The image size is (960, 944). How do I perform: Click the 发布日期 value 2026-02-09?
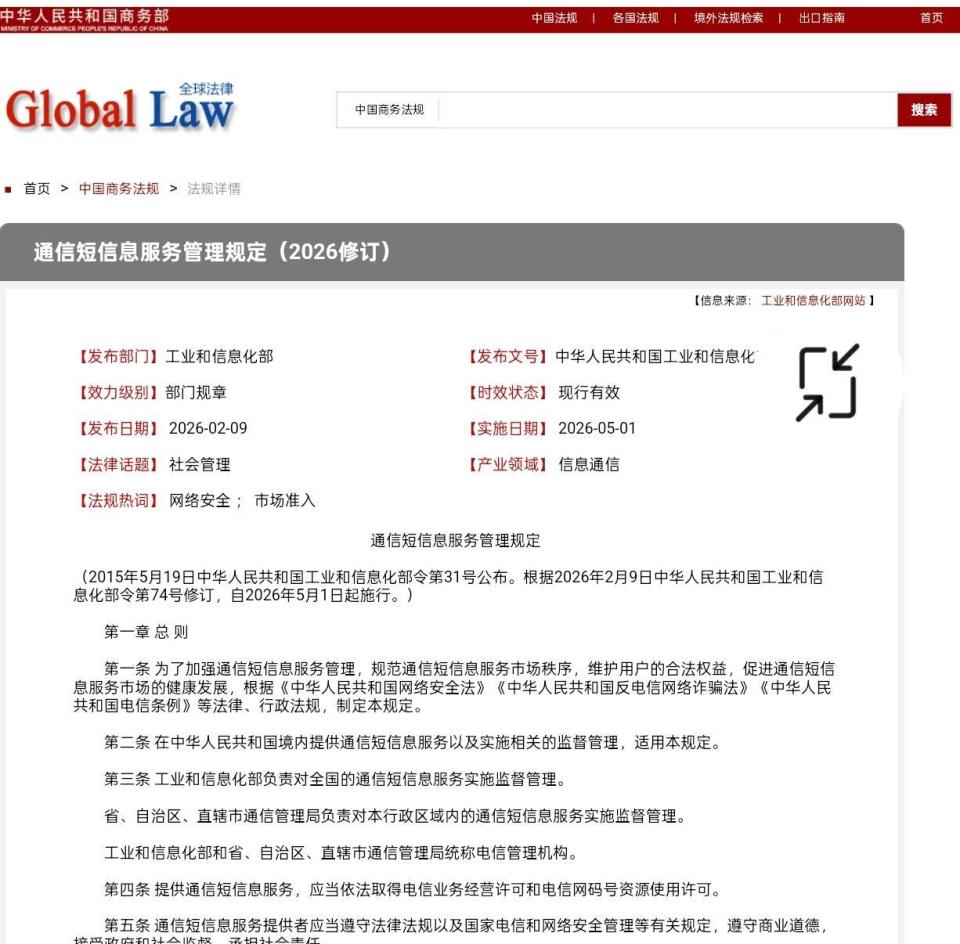pos(208,429)
